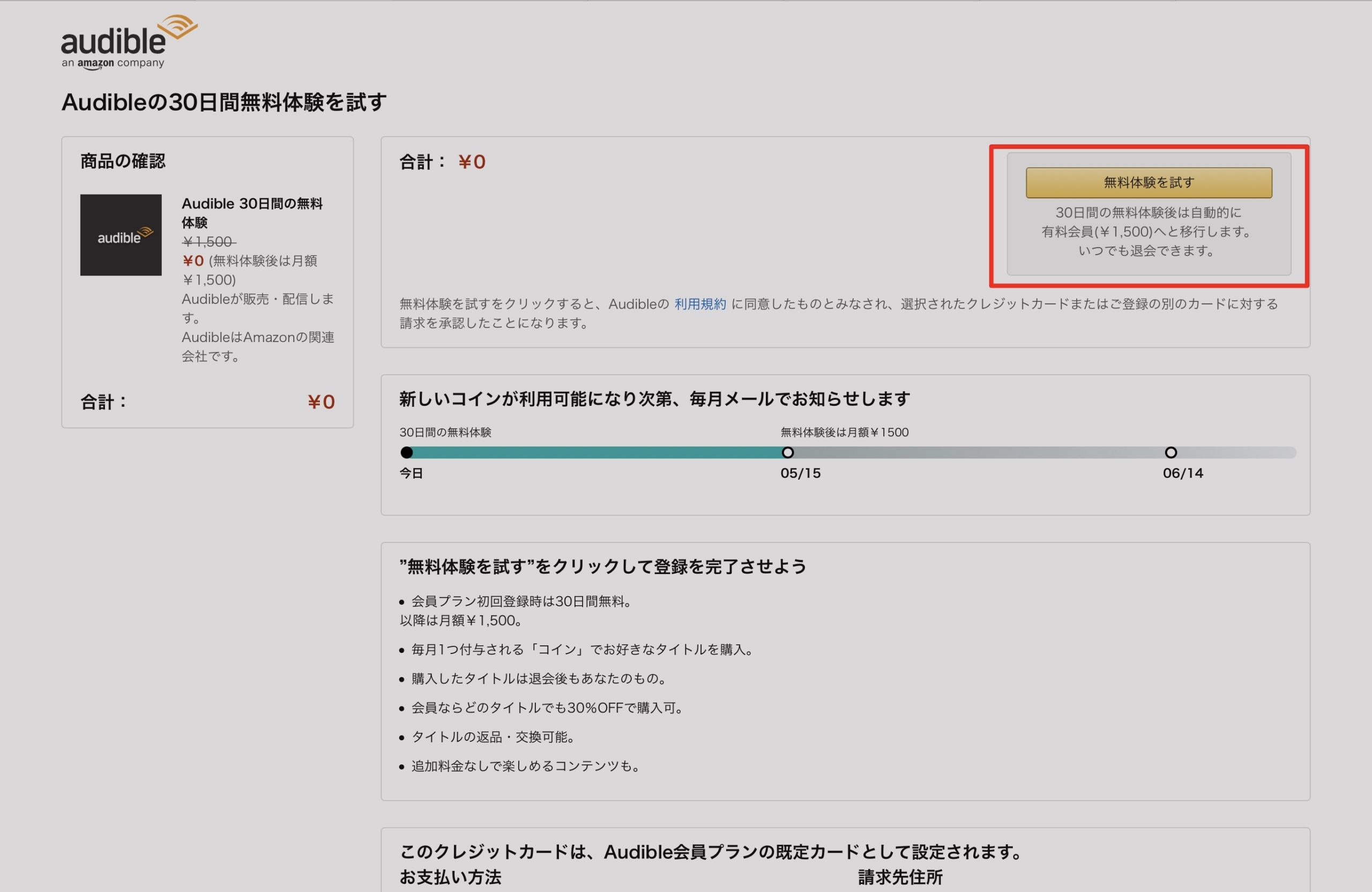
Task: Click the お支払い方法 heading
Action: 450,877
